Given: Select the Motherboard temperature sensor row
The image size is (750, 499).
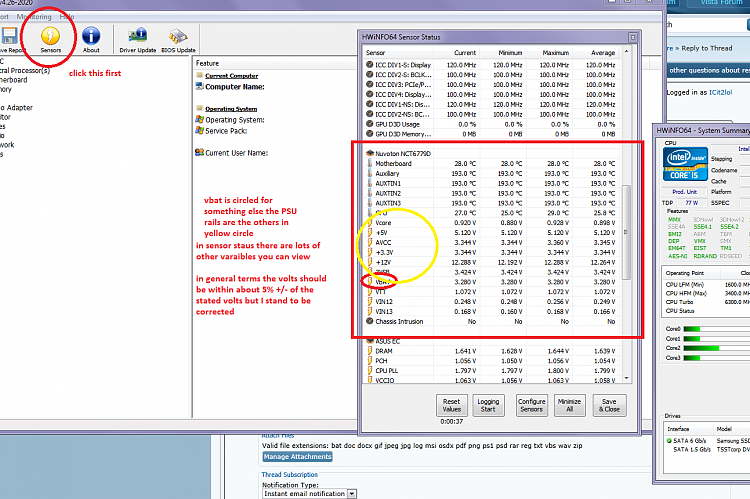Looking at the screenshot, I should click(493, 164).
